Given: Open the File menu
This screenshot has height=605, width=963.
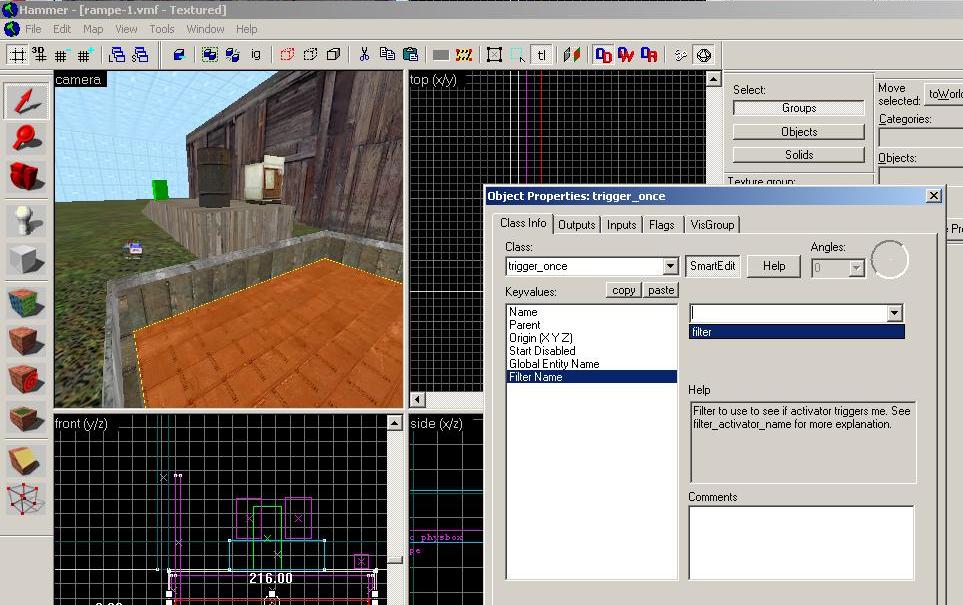Looking at the screenshot, I should click(33, 29).
